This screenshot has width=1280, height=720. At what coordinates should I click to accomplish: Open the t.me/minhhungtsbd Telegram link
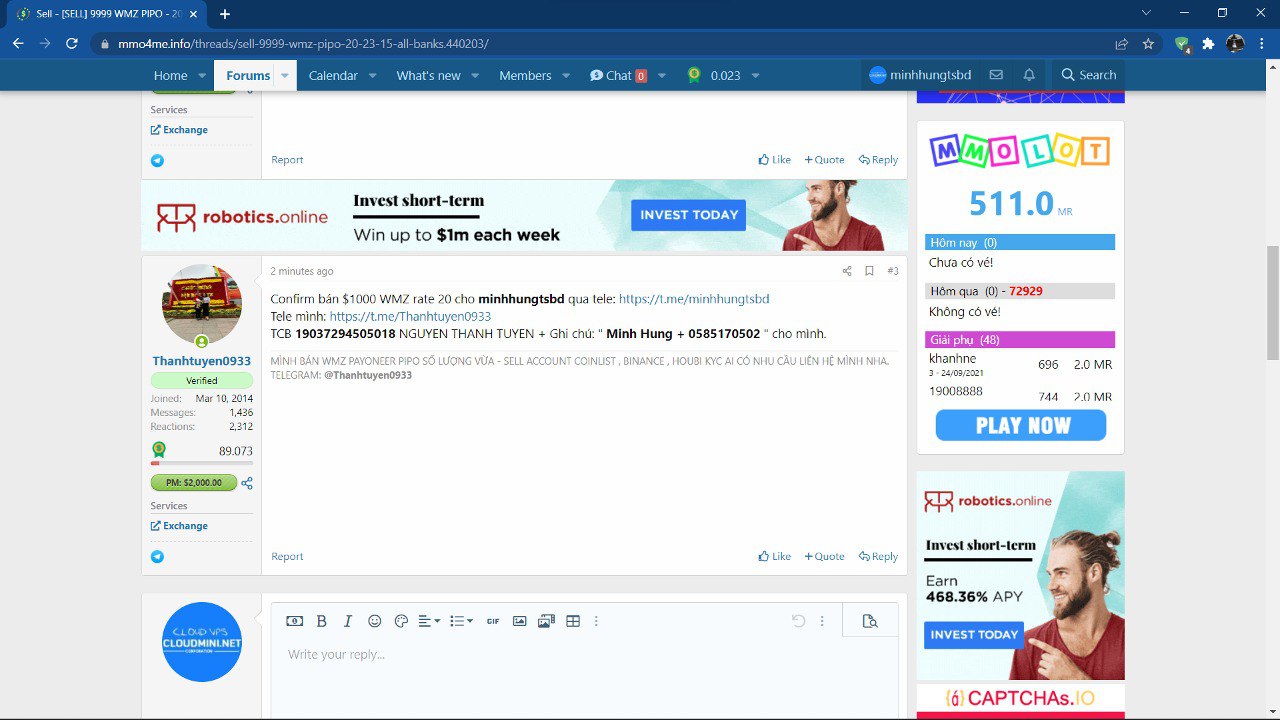point(694,299)
